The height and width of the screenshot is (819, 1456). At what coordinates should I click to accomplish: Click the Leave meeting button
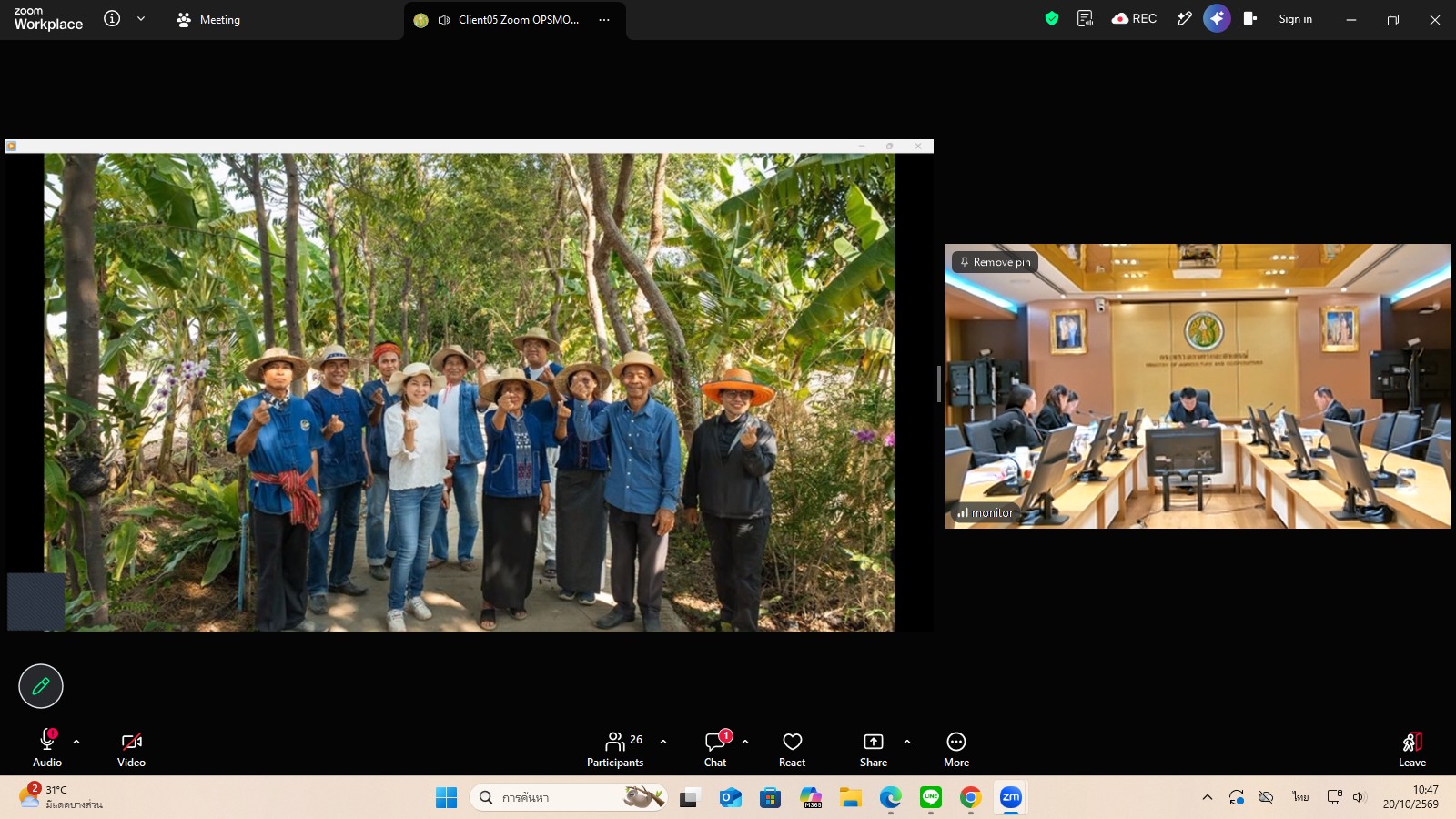(1412, 749)
